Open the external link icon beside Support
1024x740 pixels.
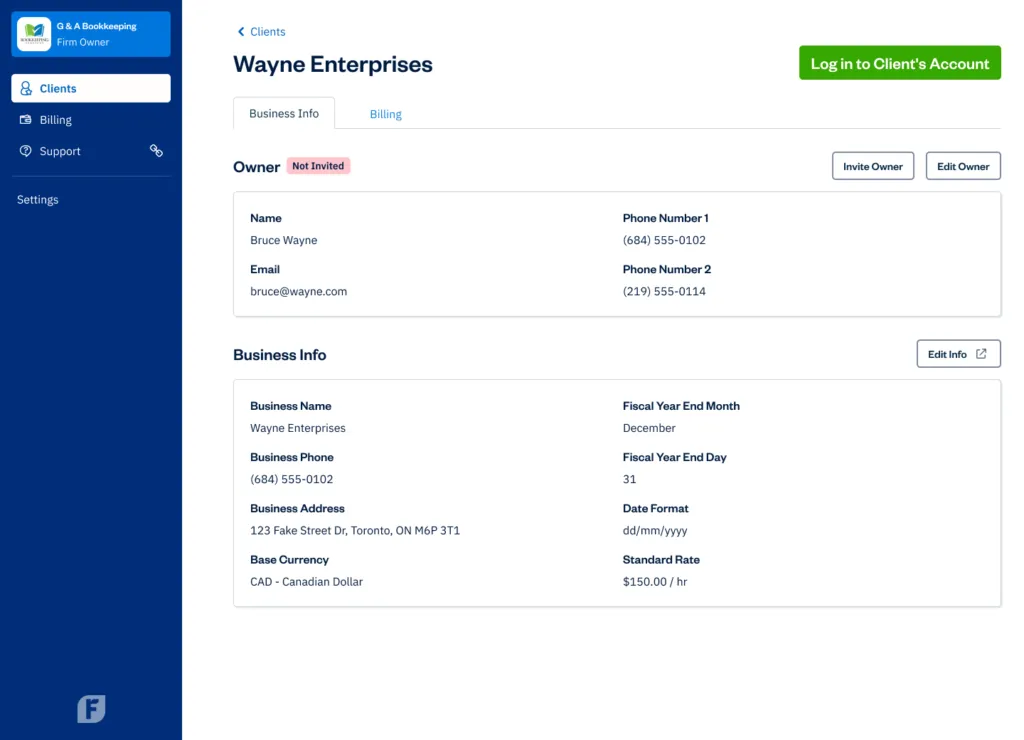[x=156, y=150]
